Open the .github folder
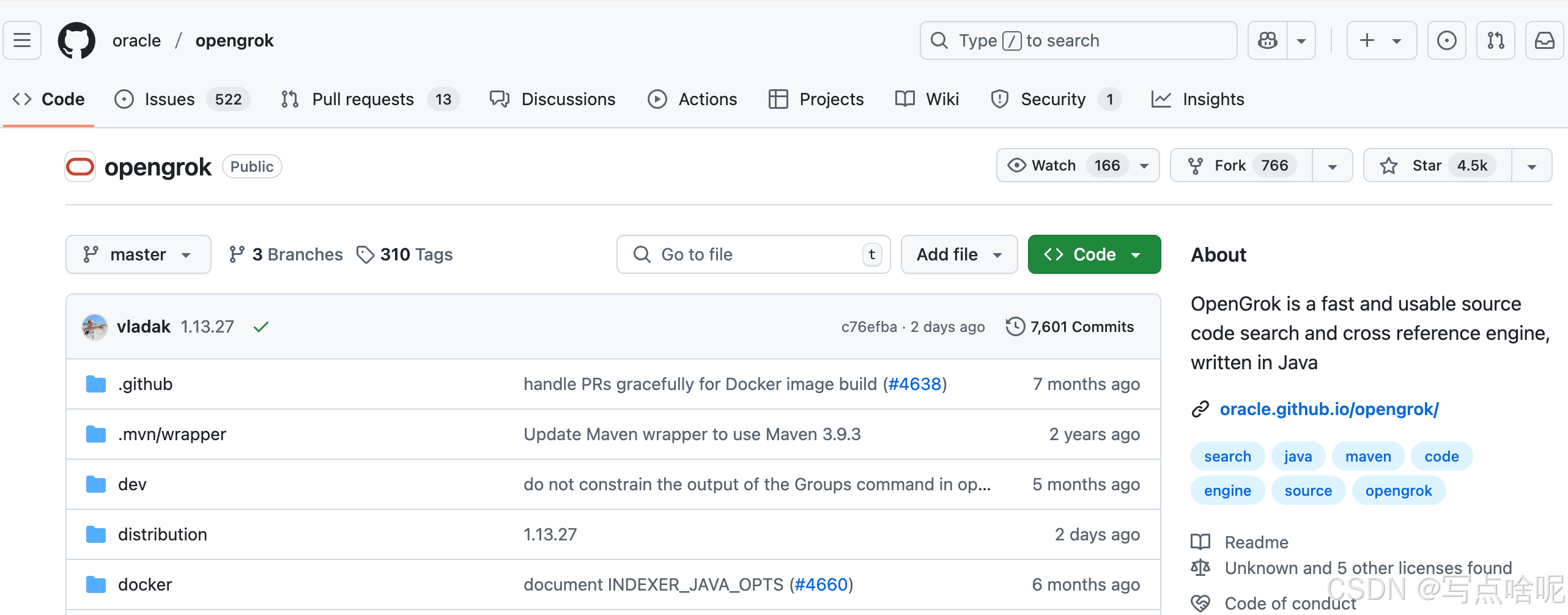The image size is (1568, 615). (x=146, y=384)
